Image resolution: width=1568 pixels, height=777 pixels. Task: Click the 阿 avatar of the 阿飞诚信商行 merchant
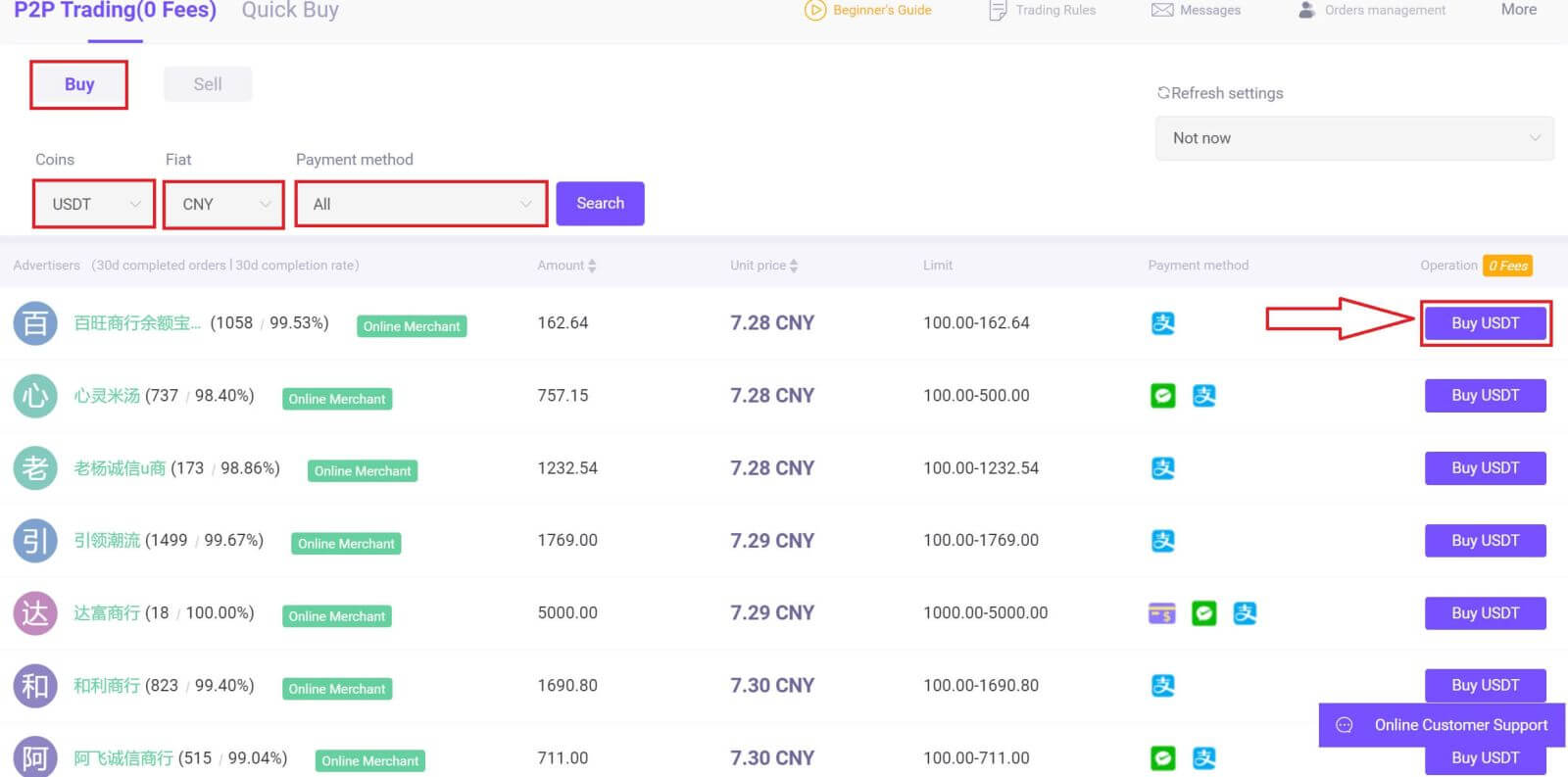click(35, 756)
